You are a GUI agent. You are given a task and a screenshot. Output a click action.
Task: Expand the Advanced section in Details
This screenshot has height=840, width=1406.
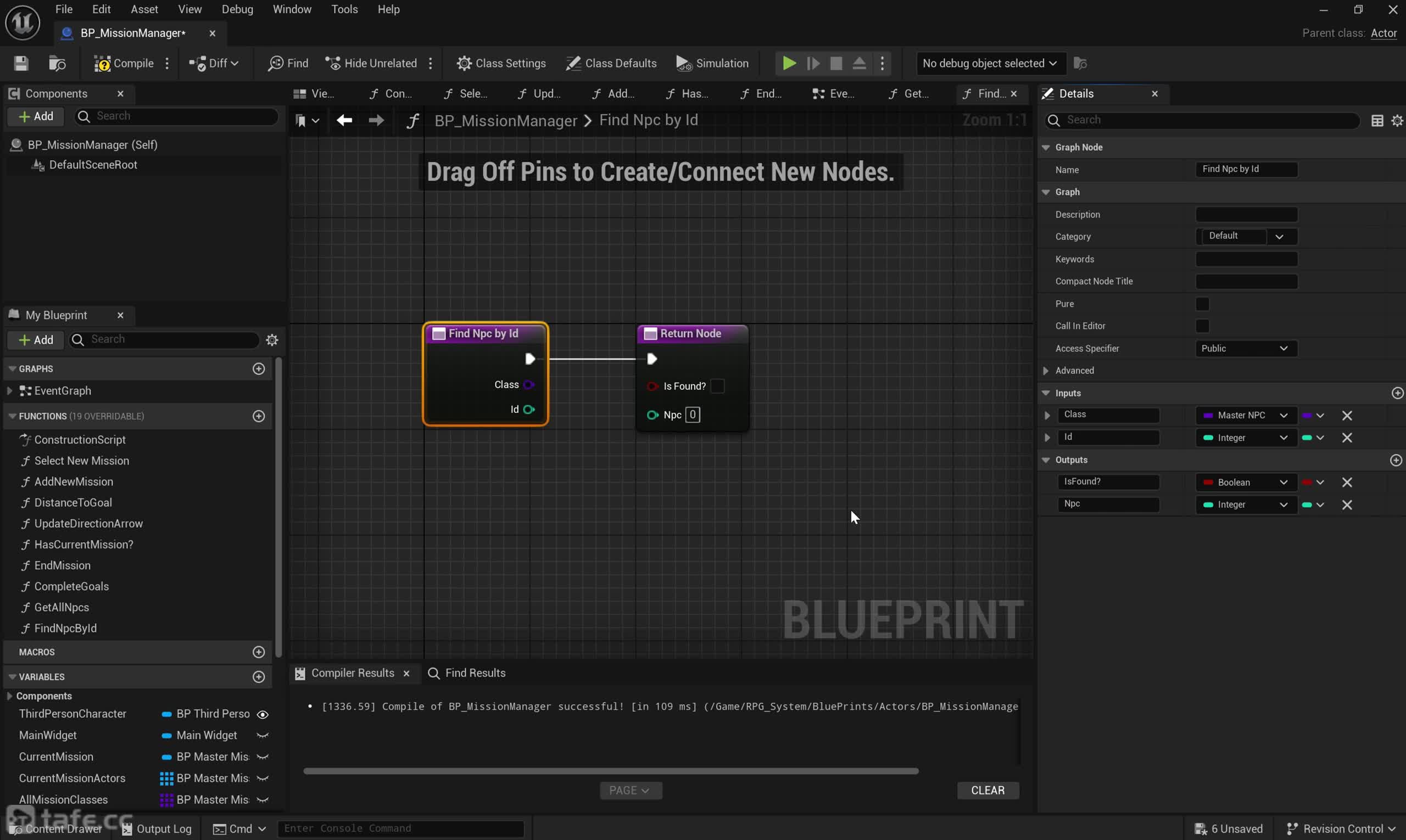click(x=1045, y=371)
